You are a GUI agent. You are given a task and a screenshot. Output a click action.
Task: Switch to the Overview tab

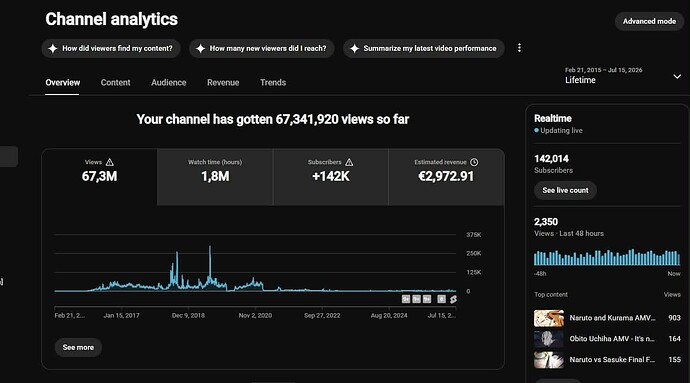tap(62, 82)
